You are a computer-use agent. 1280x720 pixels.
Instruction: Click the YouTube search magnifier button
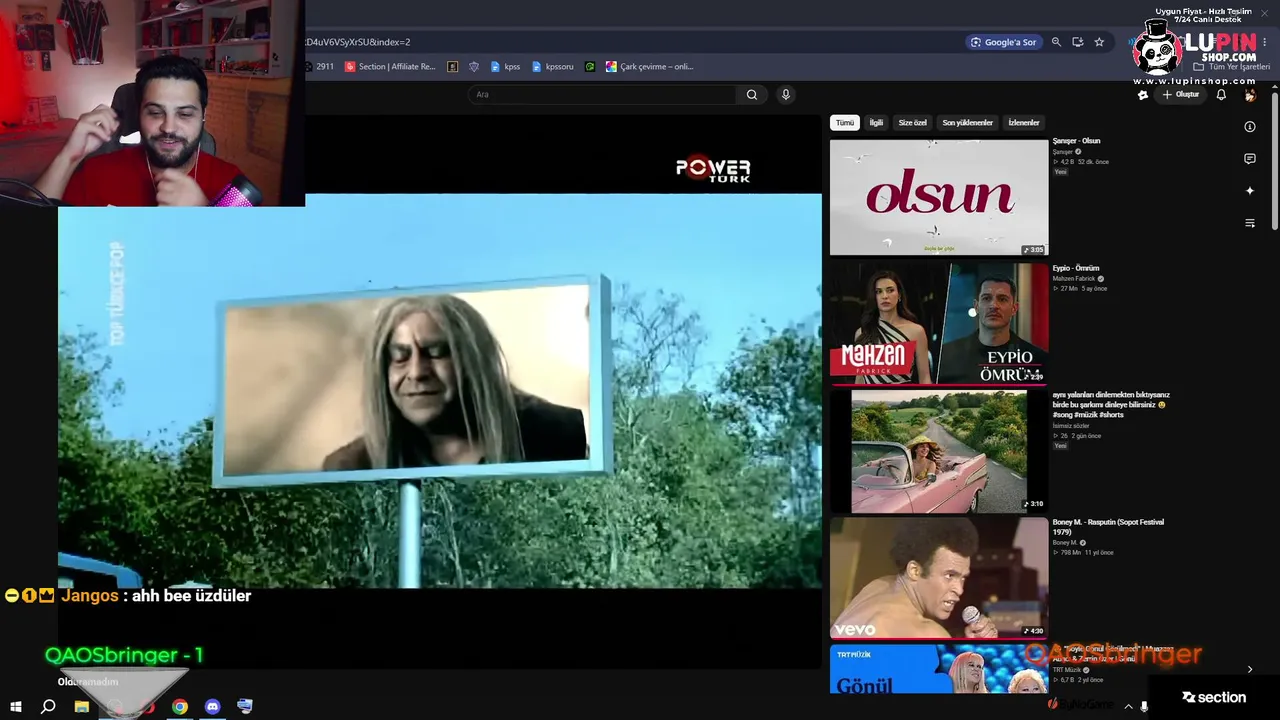(x=752, y=95)
